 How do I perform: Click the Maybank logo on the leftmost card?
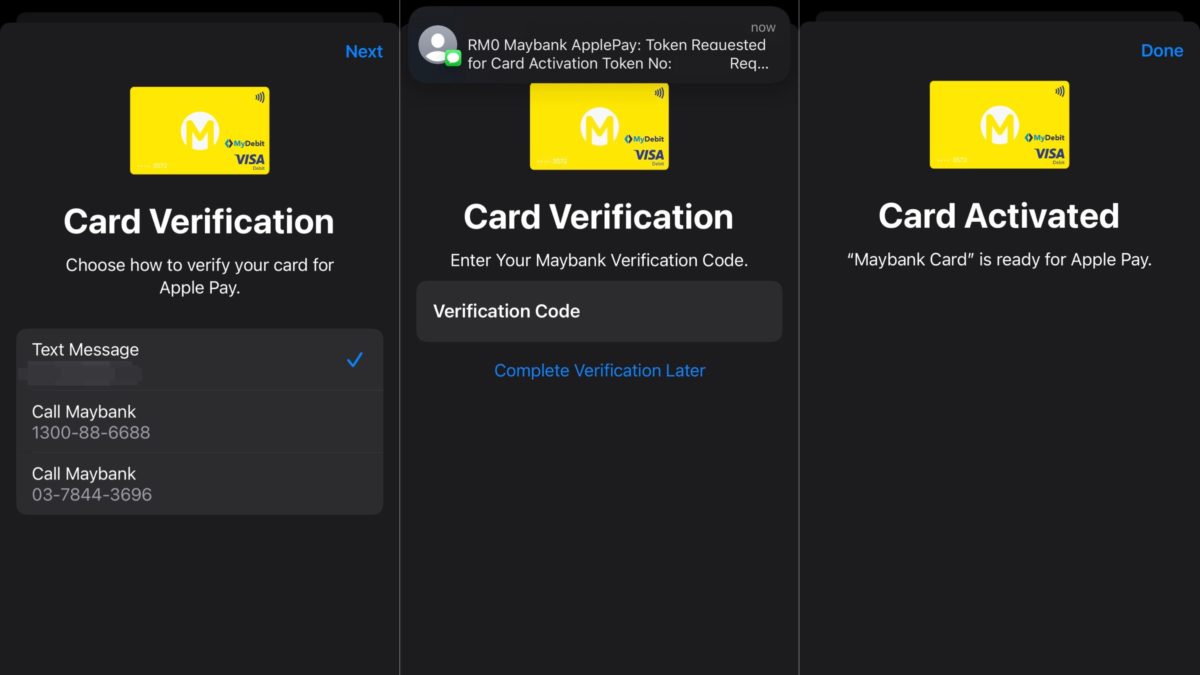(x=199, y=131)
